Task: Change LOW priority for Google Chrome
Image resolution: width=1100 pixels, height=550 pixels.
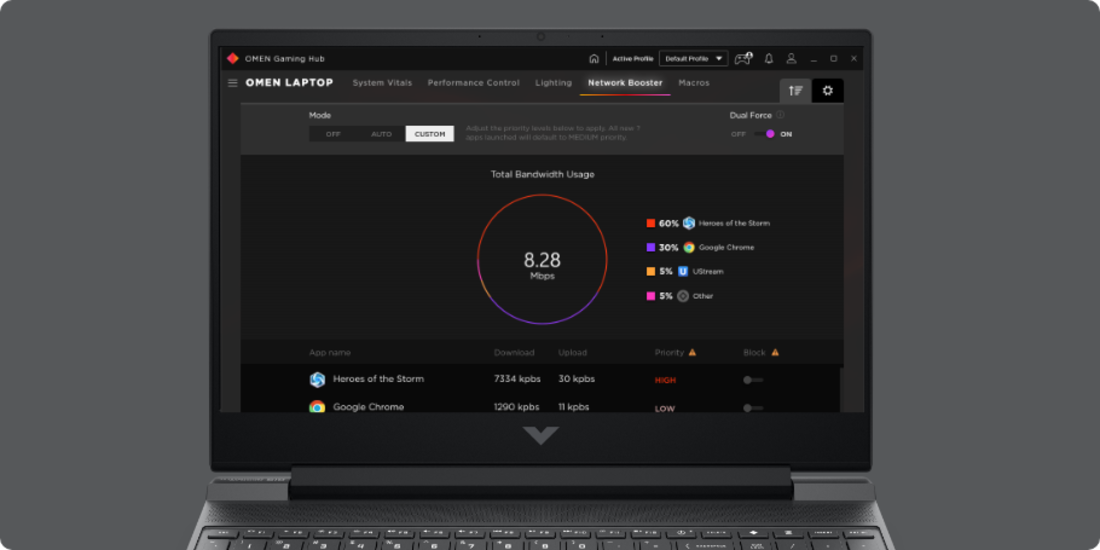Action: pyautogui.click(x=665, y=408)
